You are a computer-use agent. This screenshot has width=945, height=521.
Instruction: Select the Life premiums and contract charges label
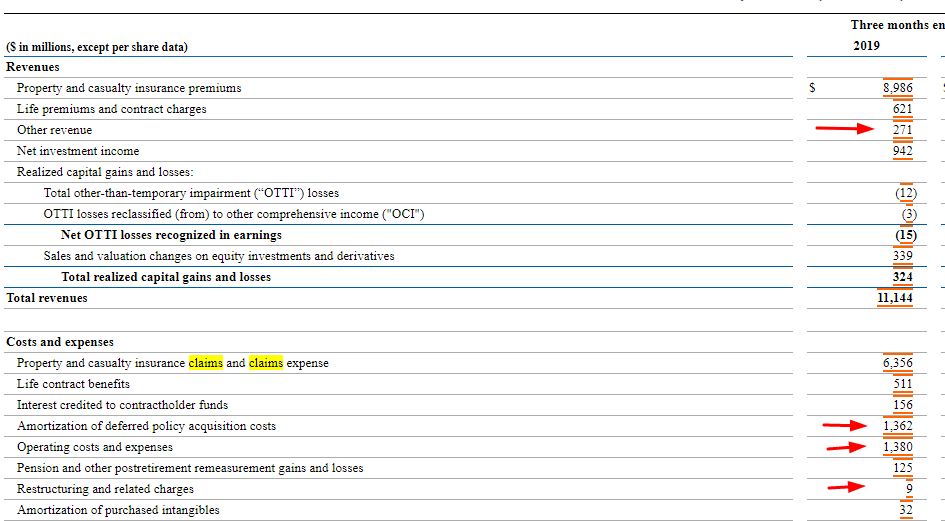[111, 109]
